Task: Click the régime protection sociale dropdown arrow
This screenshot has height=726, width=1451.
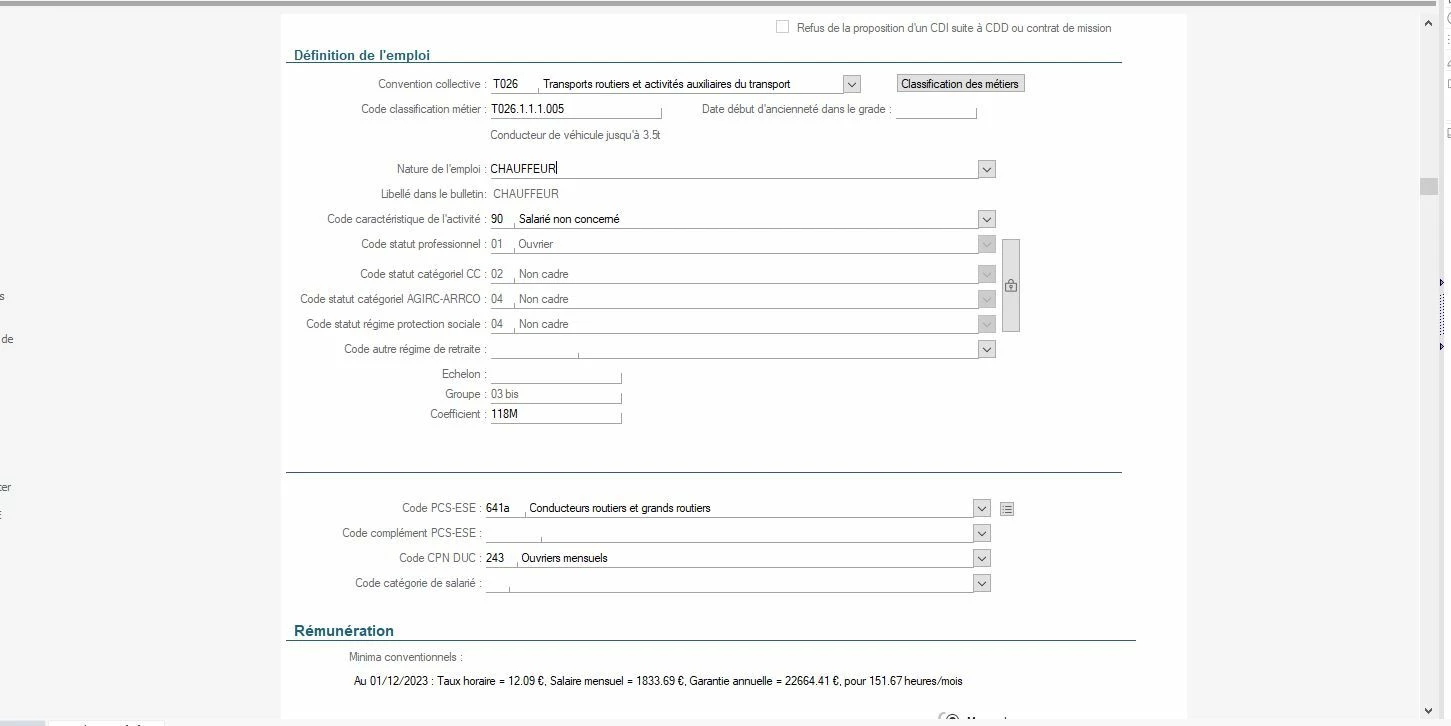Action: coord(987,324)
